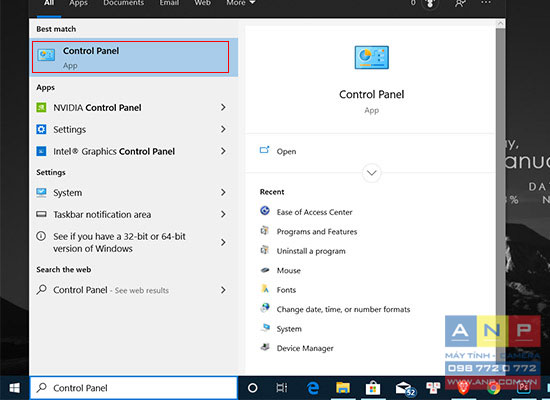Open Device Manager recent item

[x=305, y=348]
